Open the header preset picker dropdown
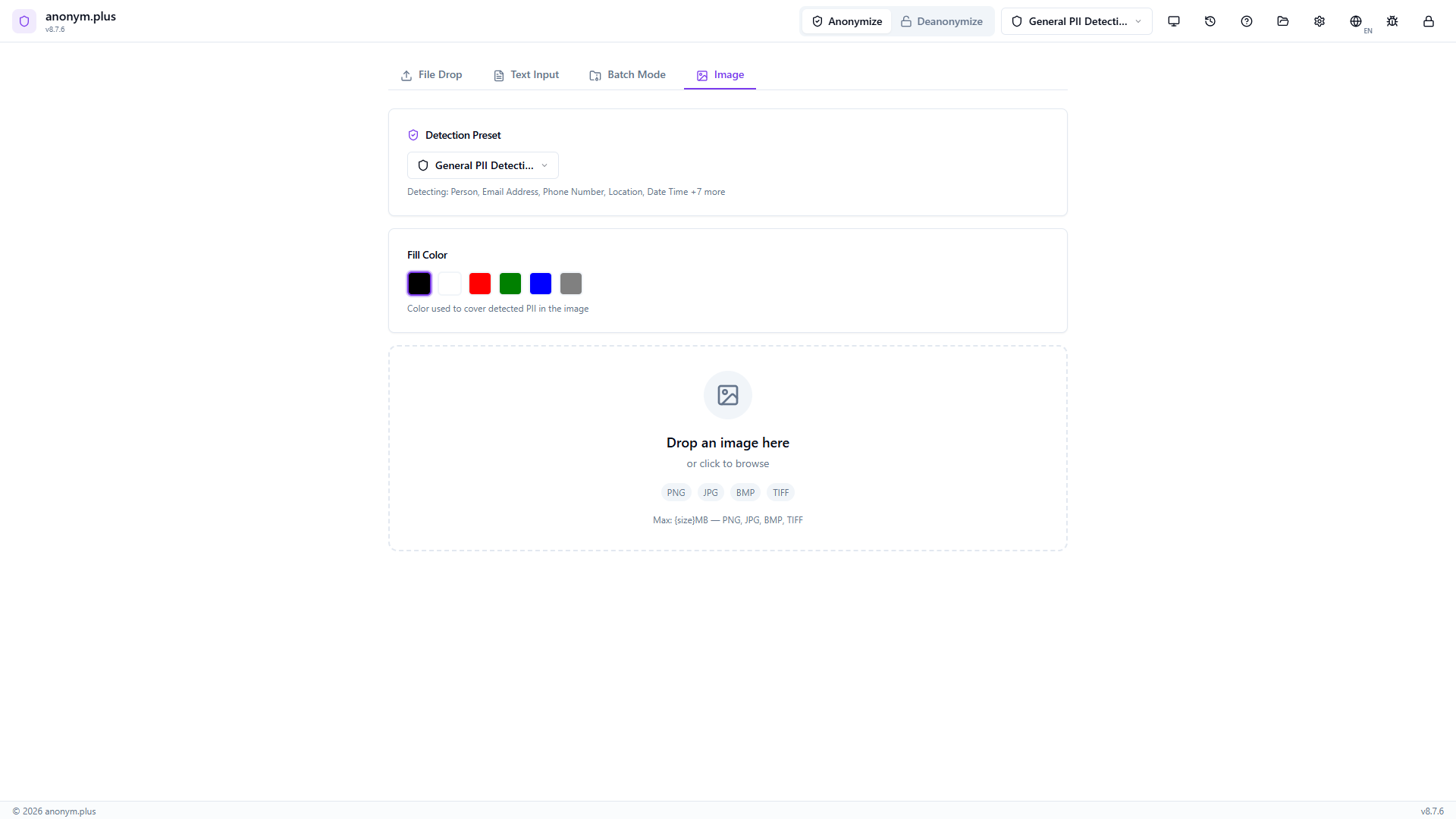 (x=1076, y=20)
